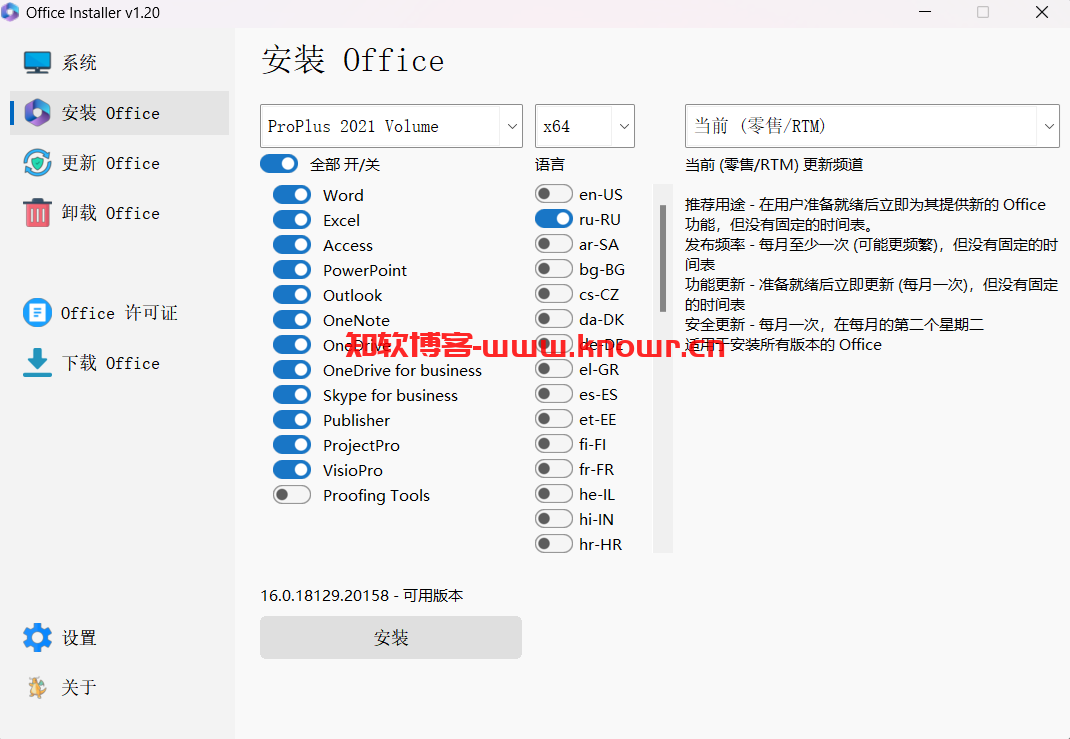The width and height of the screenshot is (1070, 739).
Task: Click the 当前 (零售/RTM) 更新频道 heading
Action: [x=774, y=164]
